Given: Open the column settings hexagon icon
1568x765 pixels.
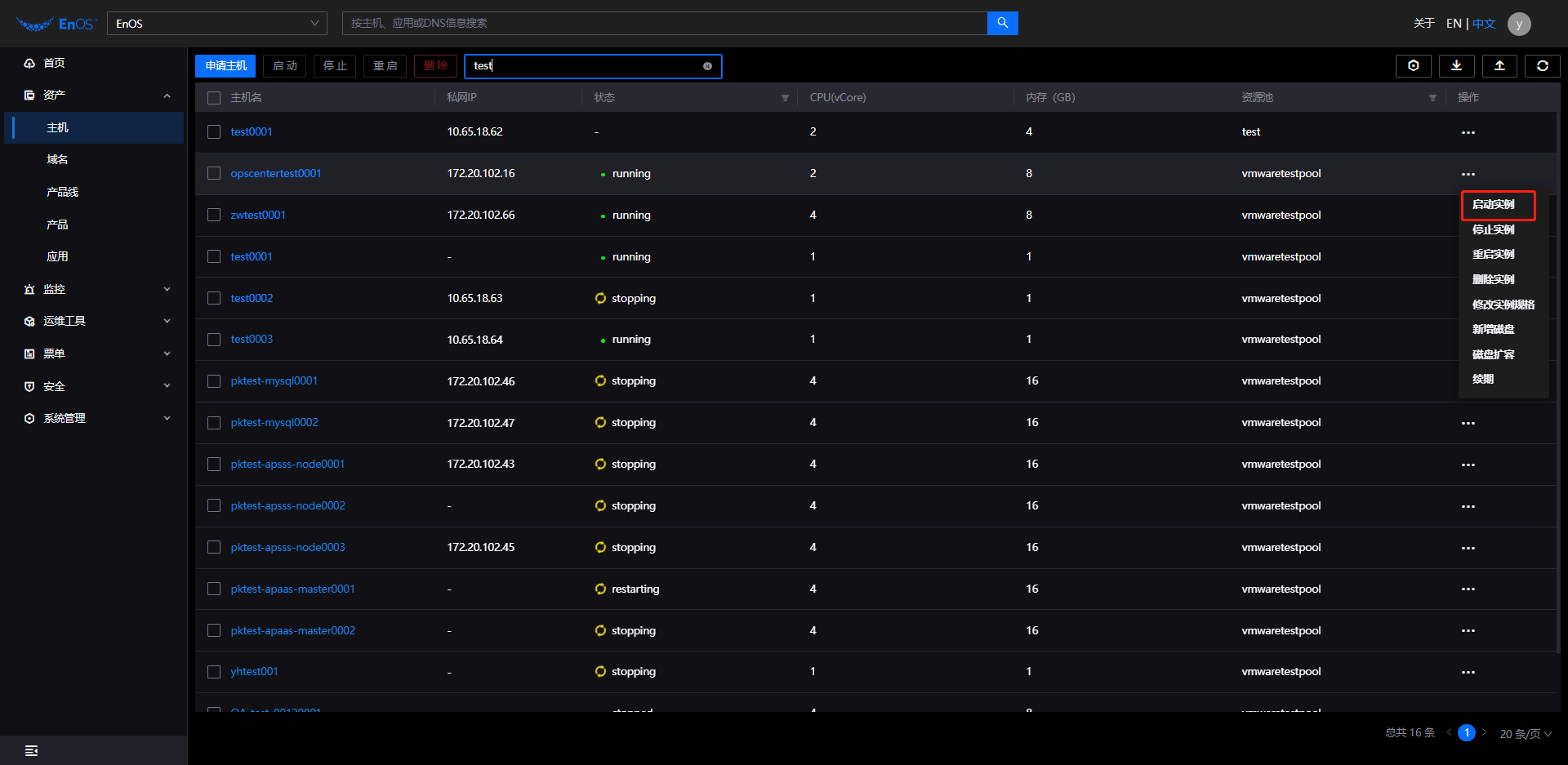Looking at the screenshot, I should [1413, 66].
